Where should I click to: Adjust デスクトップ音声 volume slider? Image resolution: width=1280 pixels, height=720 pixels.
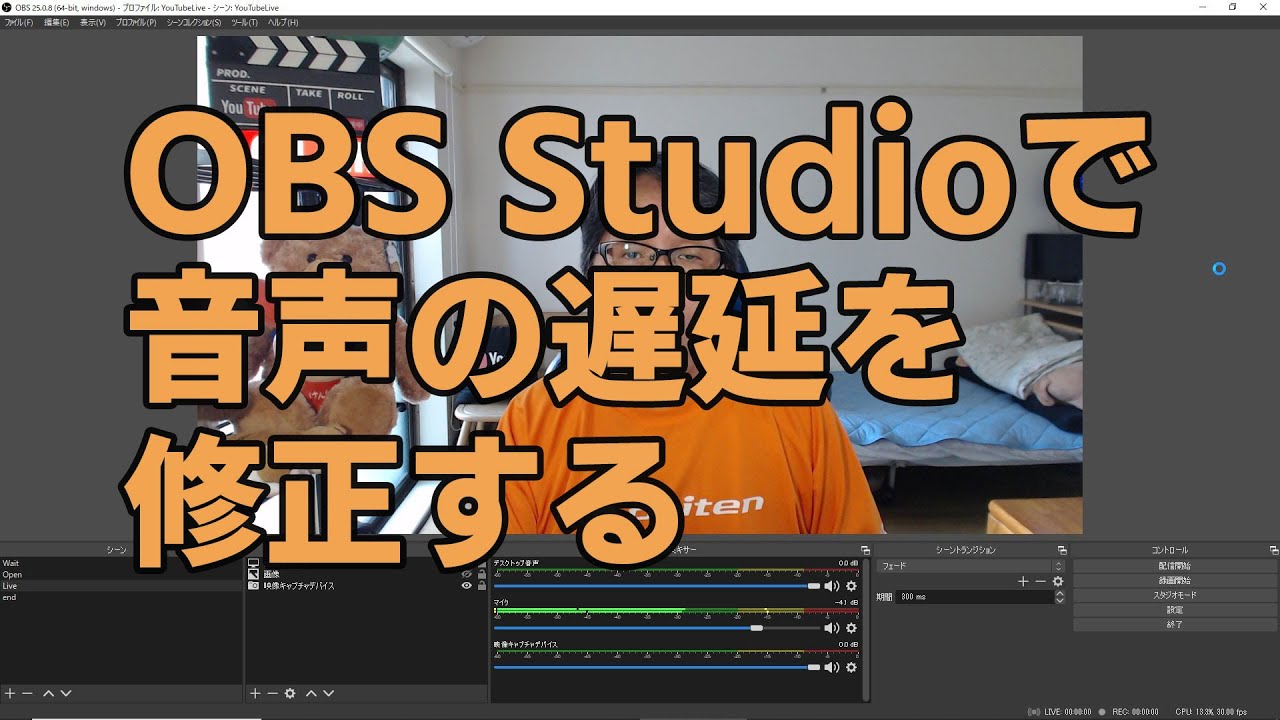click(x=657, y=586)
